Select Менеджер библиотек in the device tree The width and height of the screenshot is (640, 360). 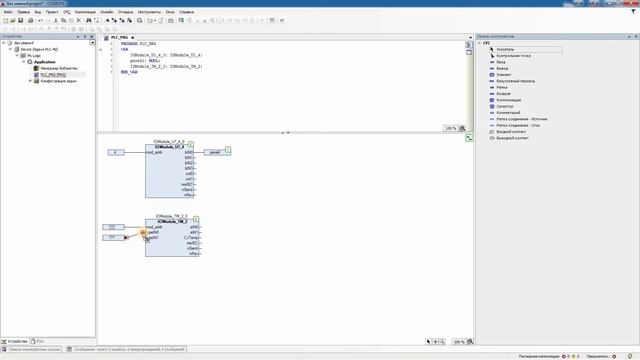(58, 69)
